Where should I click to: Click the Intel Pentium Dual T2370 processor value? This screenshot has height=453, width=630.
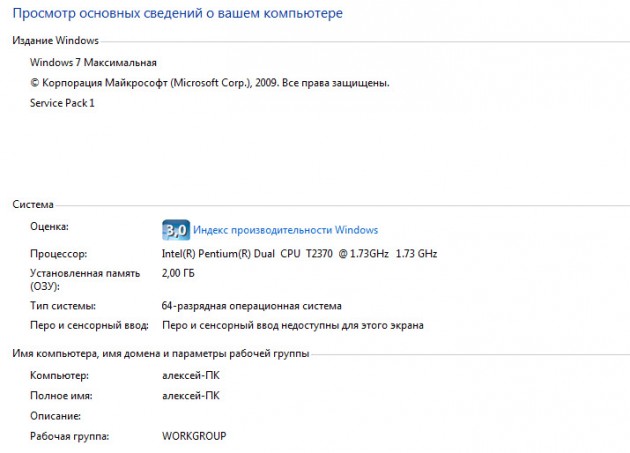pos(299,254)
